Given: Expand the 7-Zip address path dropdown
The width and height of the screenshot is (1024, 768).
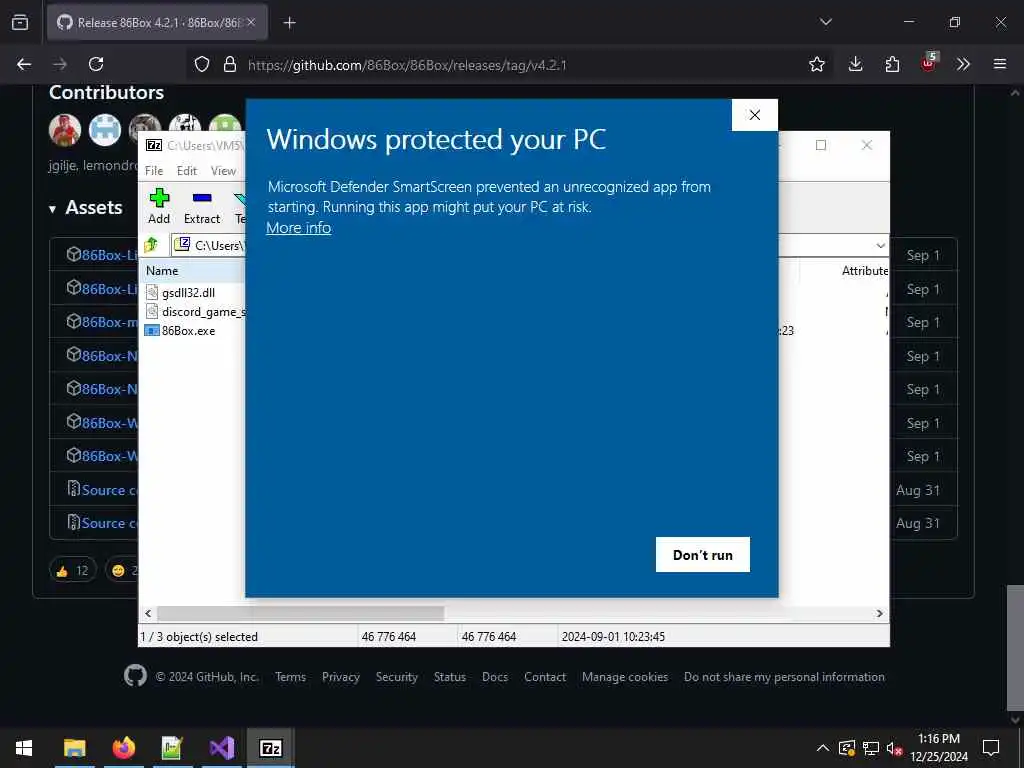Looking at the screenshot, I should [880, 246].
